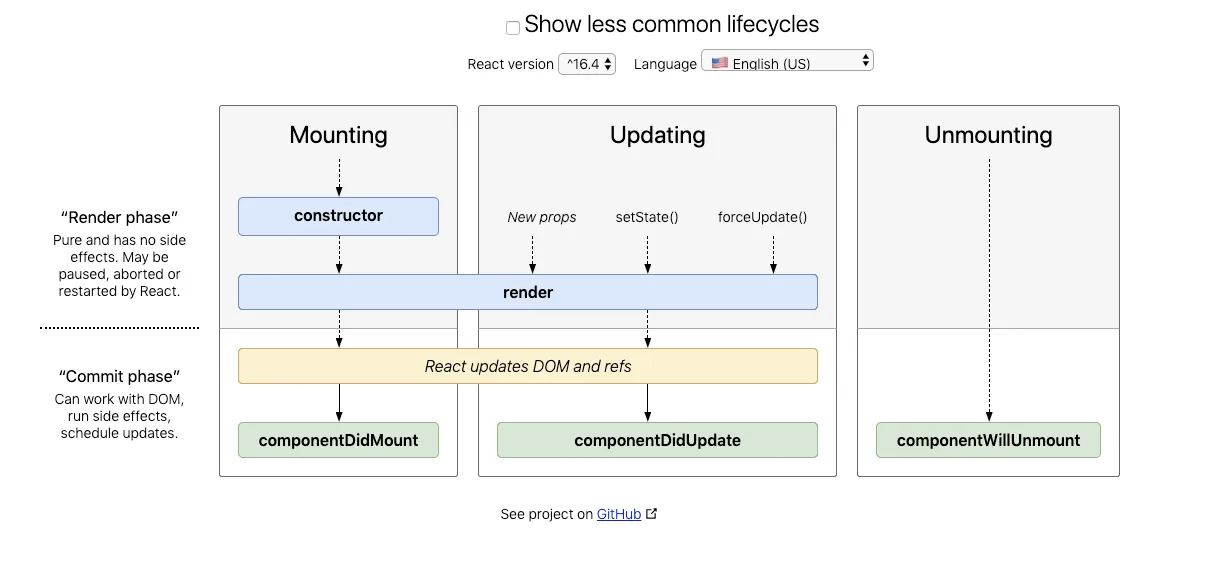Select the "Commit phase" label

coord(119,377)
